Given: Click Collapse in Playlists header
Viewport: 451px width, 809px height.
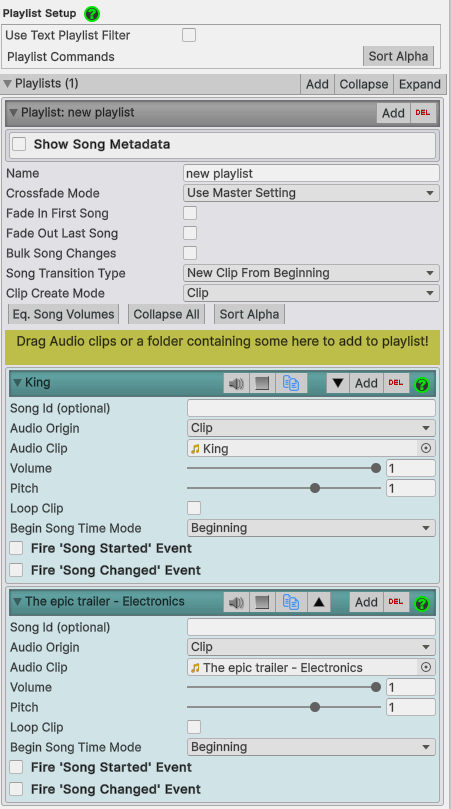Looking at the screenshot, I should click(x=363, y=84).
